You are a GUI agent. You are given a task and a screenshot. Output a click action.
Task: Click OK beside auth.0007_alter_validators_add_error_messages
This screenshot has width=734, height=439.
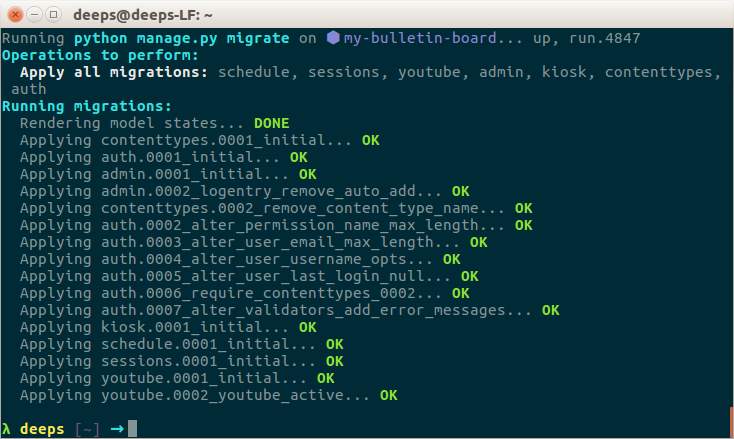(550, 310)
